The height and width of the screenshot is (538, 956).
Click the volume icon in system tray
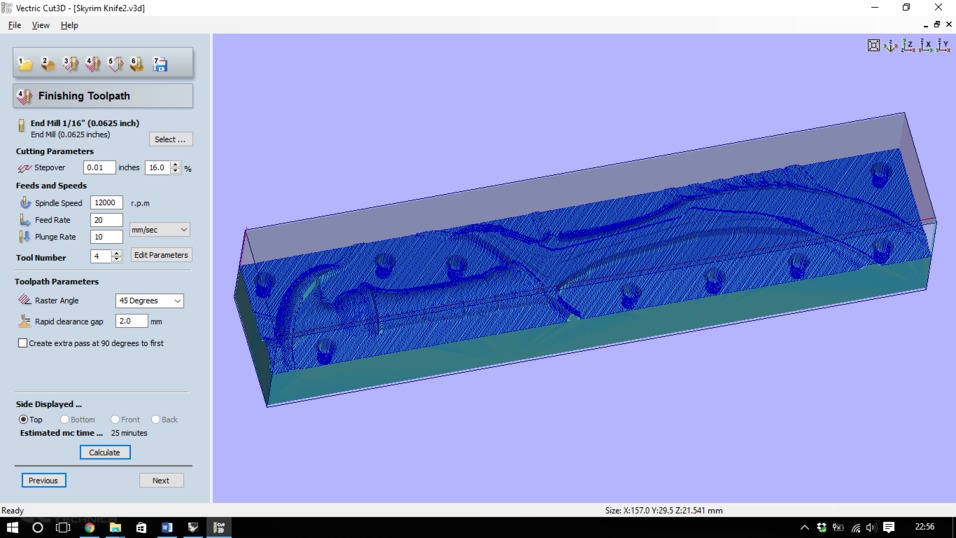pyautogui.click(x=871, y=528)
